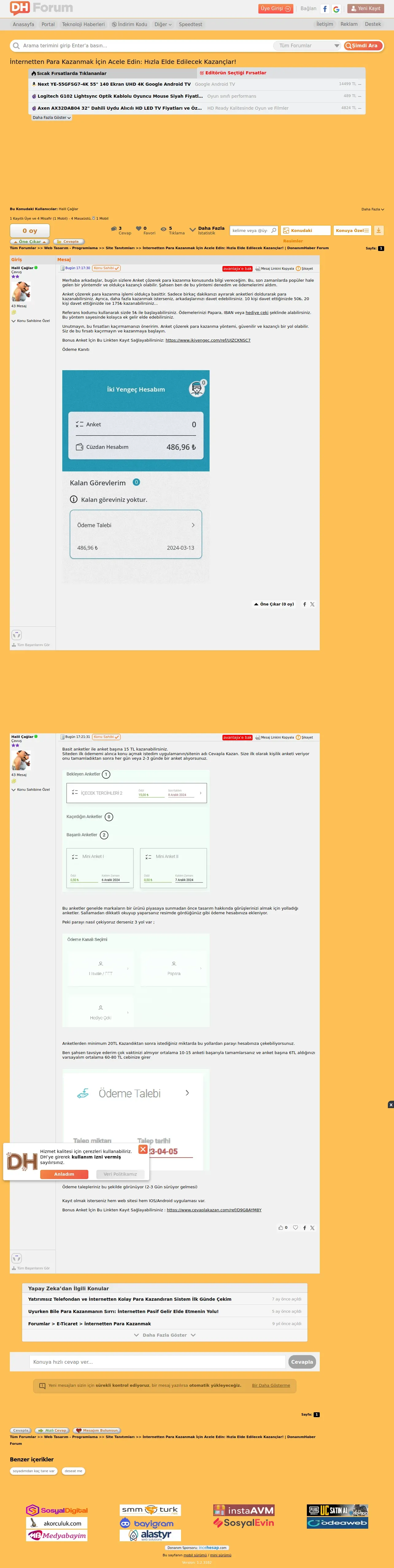
Task: Expand Konu Sahibine Özel in the 17:17:30 post
Action: coord(30,321)
